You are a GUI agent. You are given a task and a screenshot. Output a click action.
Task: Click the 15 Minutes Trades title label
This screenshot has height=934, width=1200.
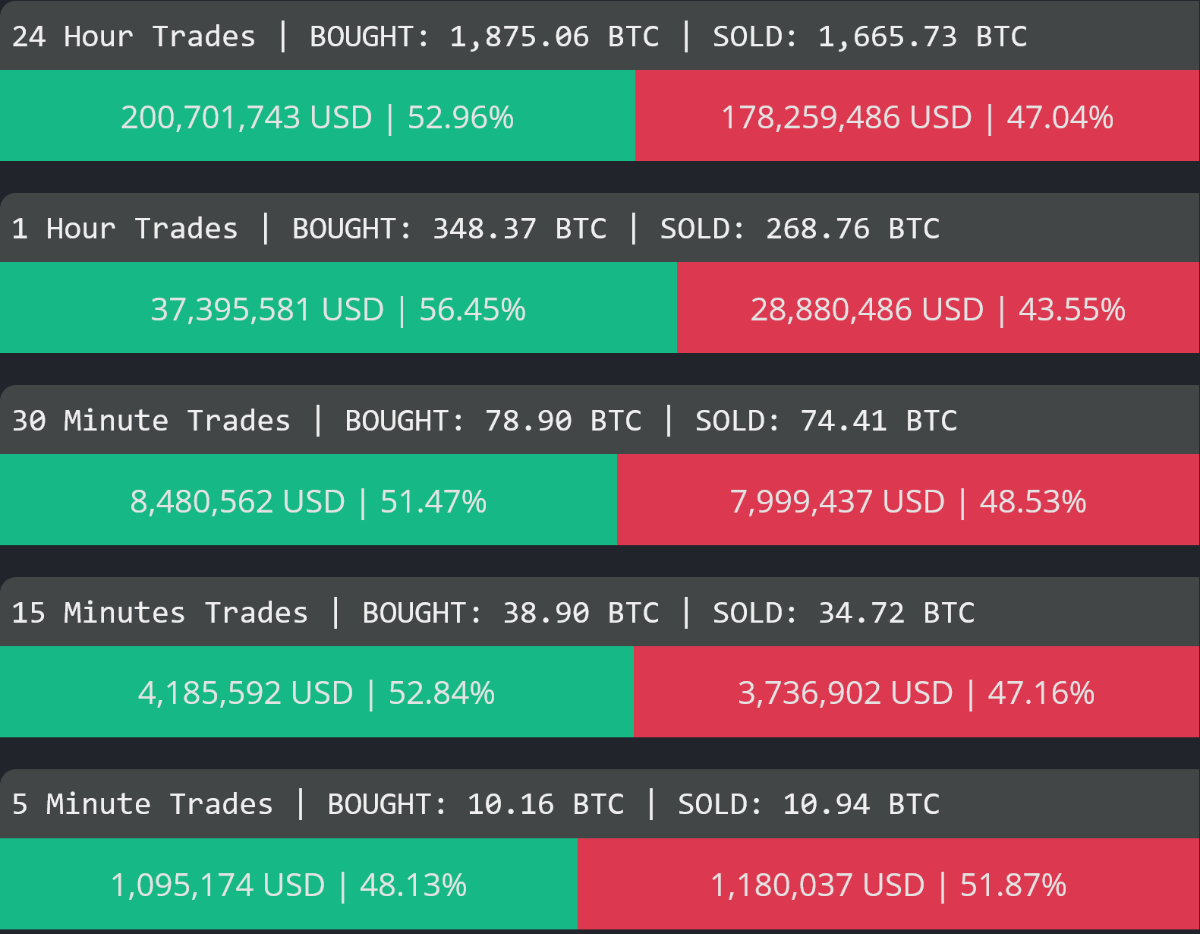[x=160, y=613]
